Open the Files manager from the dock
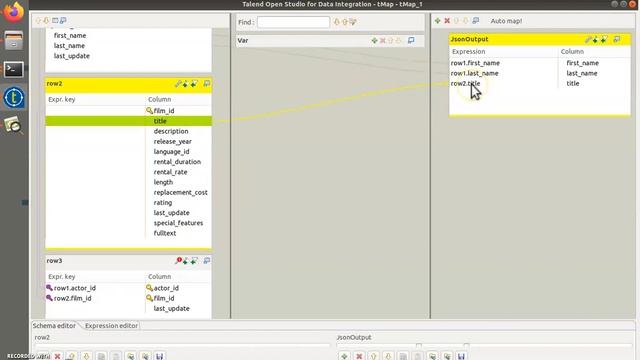 click(14, 41)
